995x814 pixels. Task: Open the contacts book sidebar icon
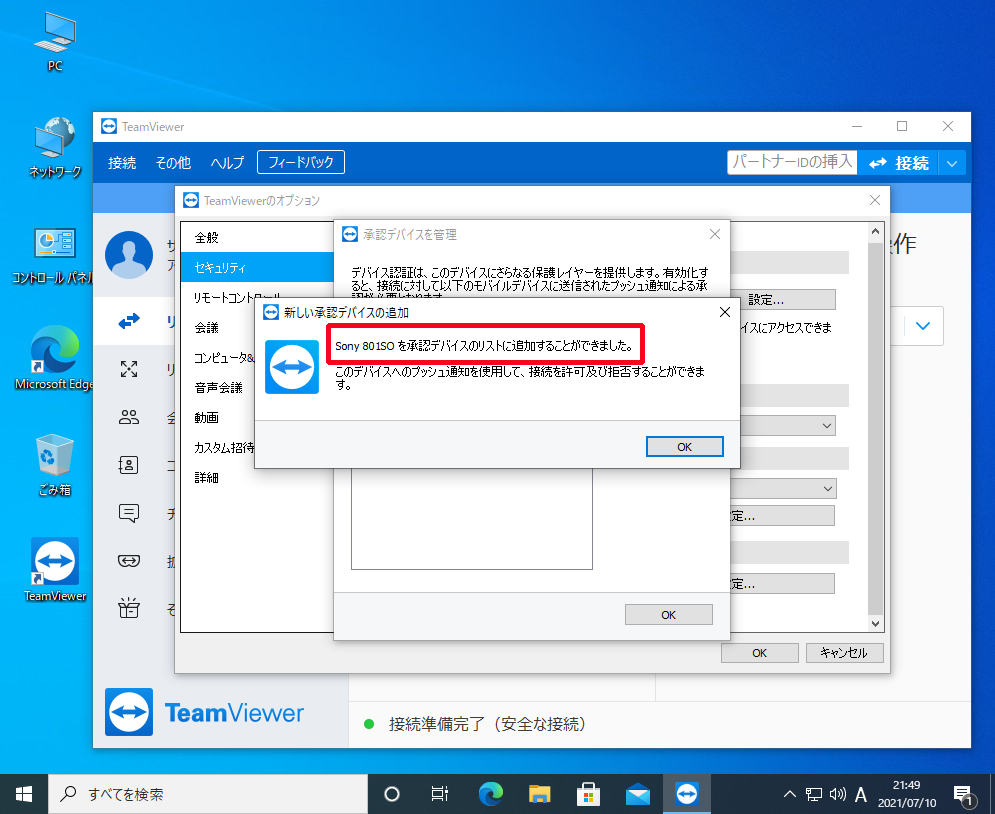pyautogui.click(x=129, y=465)
